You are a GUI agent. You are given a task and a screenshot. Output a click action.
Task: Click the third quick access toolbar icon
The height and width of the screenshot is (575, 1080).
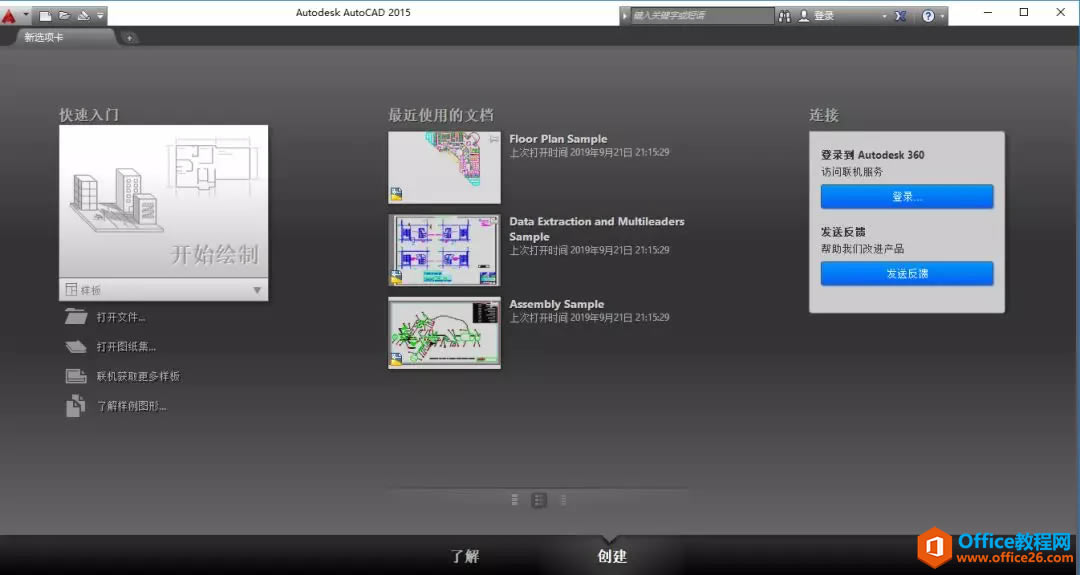pyautogui.click(x=83, y=15)
